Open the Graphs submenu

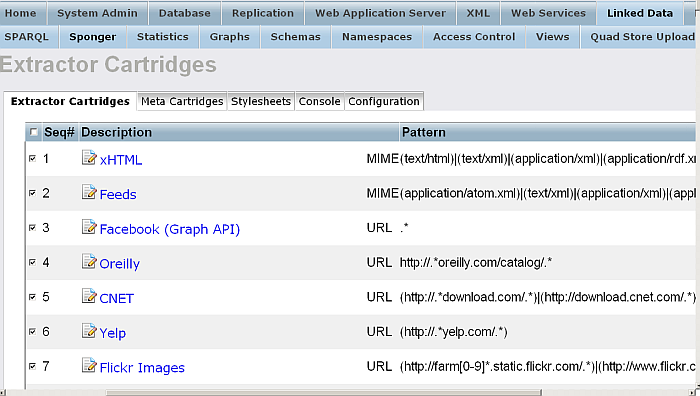[229, 37]
